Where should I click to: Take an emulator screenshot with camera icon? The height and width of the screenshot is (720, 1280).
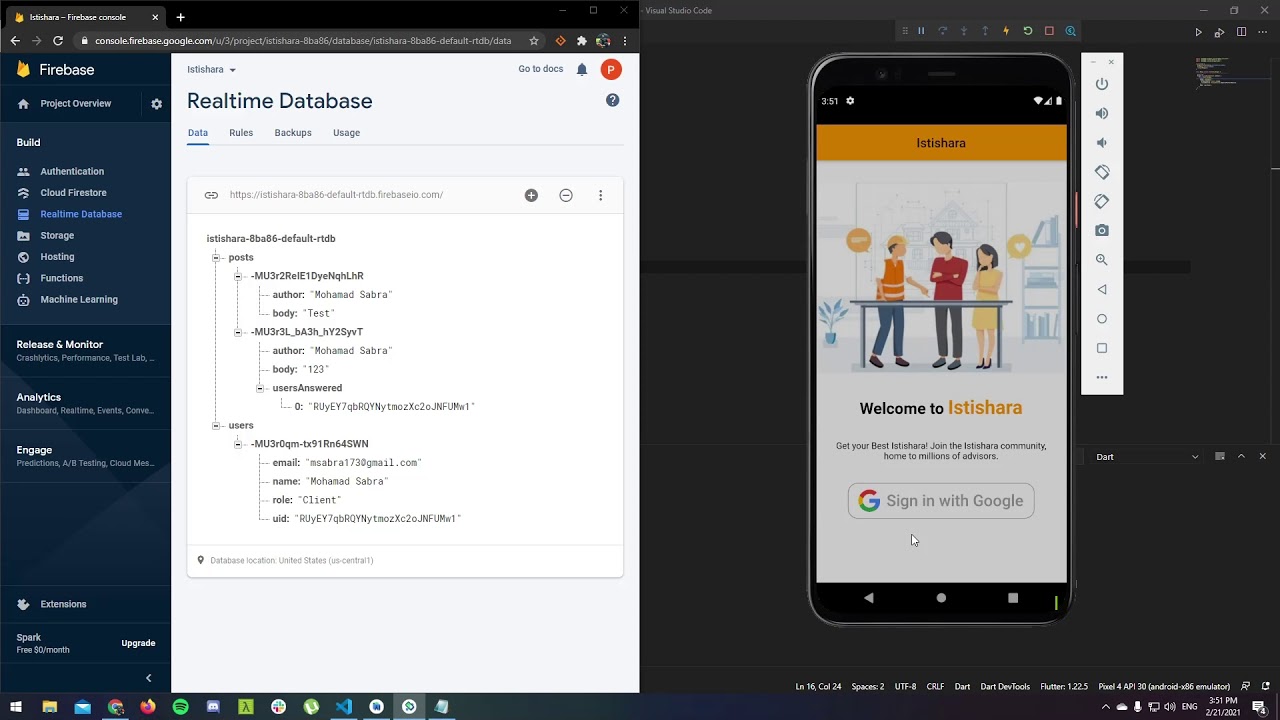pos(1102,230)
